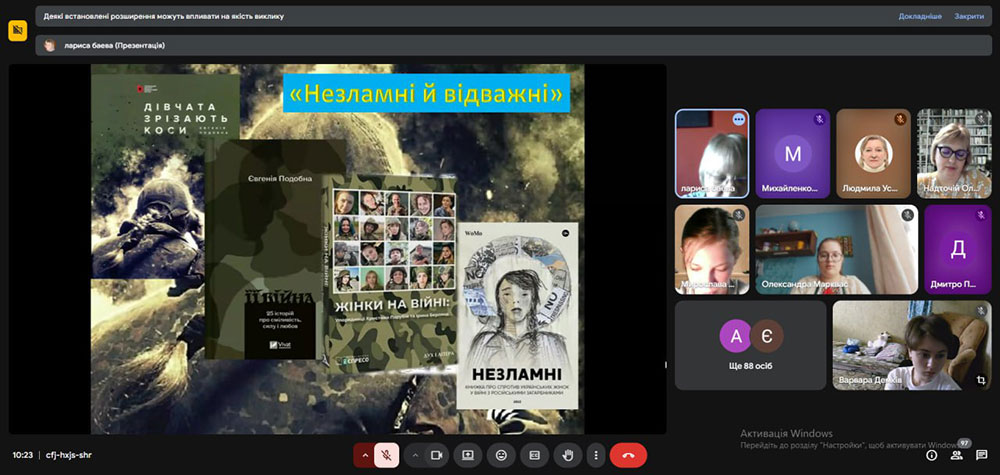Select the Михайленко participant tile
This screenshot has height=475, width=1000.
pyautogui.click(x=793, y=154)
